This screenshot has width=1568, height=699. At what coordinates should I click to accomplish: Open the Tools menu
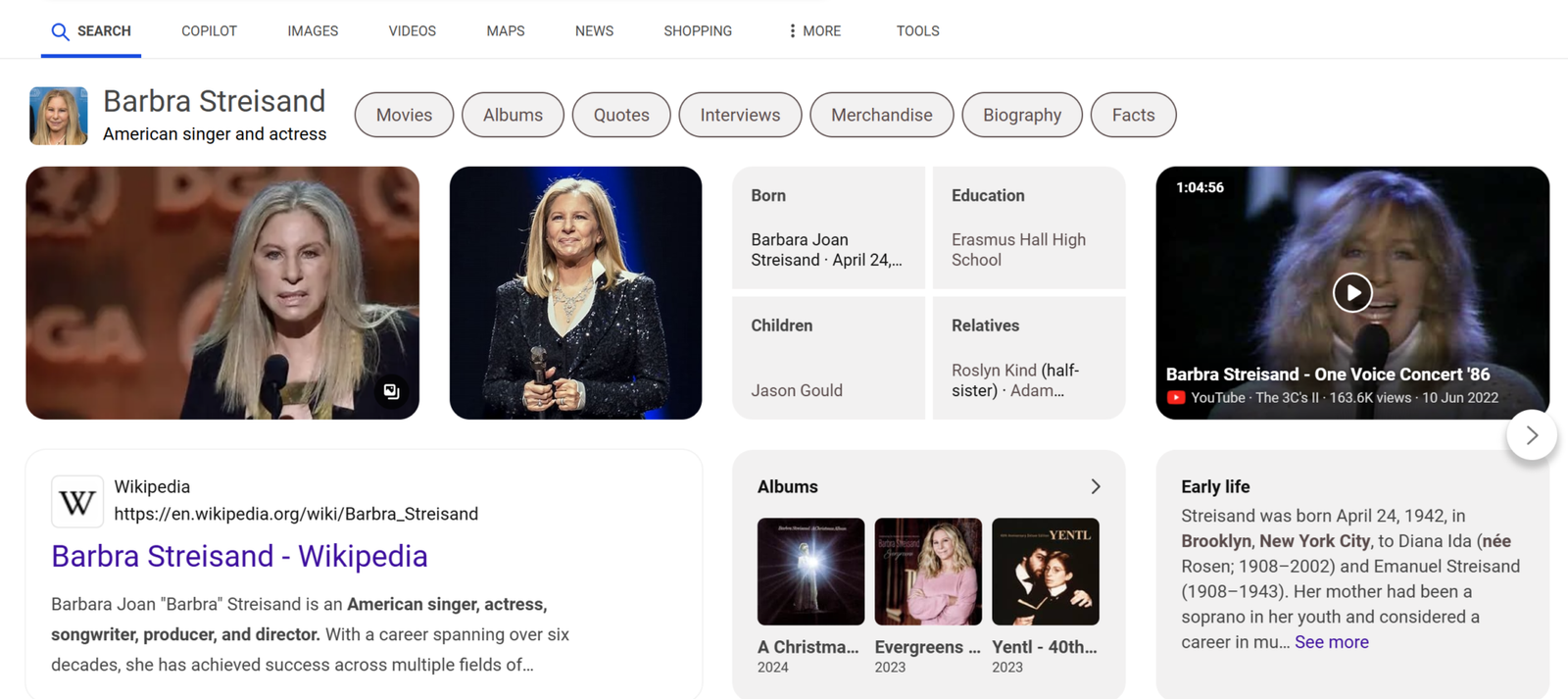(917, 31)
